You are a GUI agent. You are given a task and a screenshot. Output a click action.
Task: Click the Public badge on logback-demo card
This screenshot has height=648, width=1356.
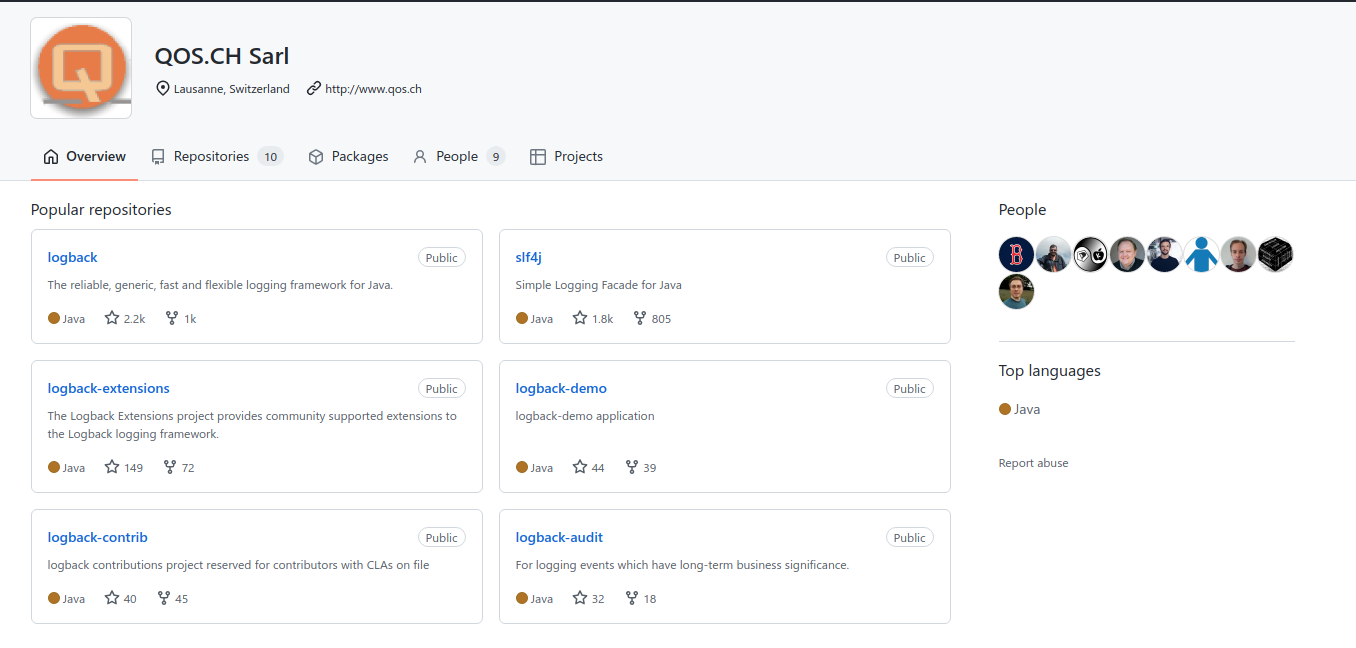(x=909, y=388)
